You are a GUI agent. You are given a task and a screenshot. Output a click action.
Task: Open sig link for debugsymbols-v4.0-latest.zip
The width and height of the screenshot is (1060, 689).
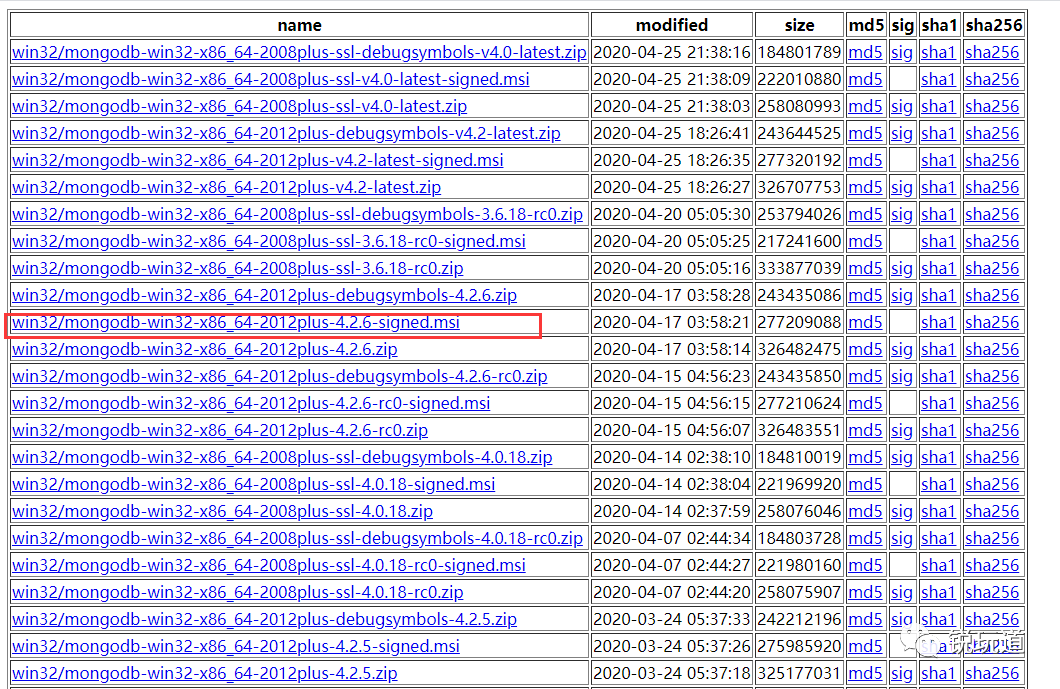click(902, 52)
